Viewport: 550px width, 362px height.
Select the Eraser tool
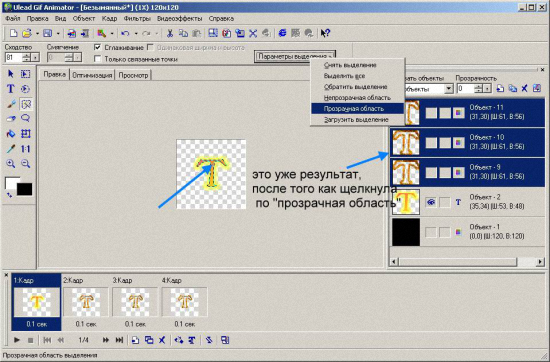(x=11, y=119)
